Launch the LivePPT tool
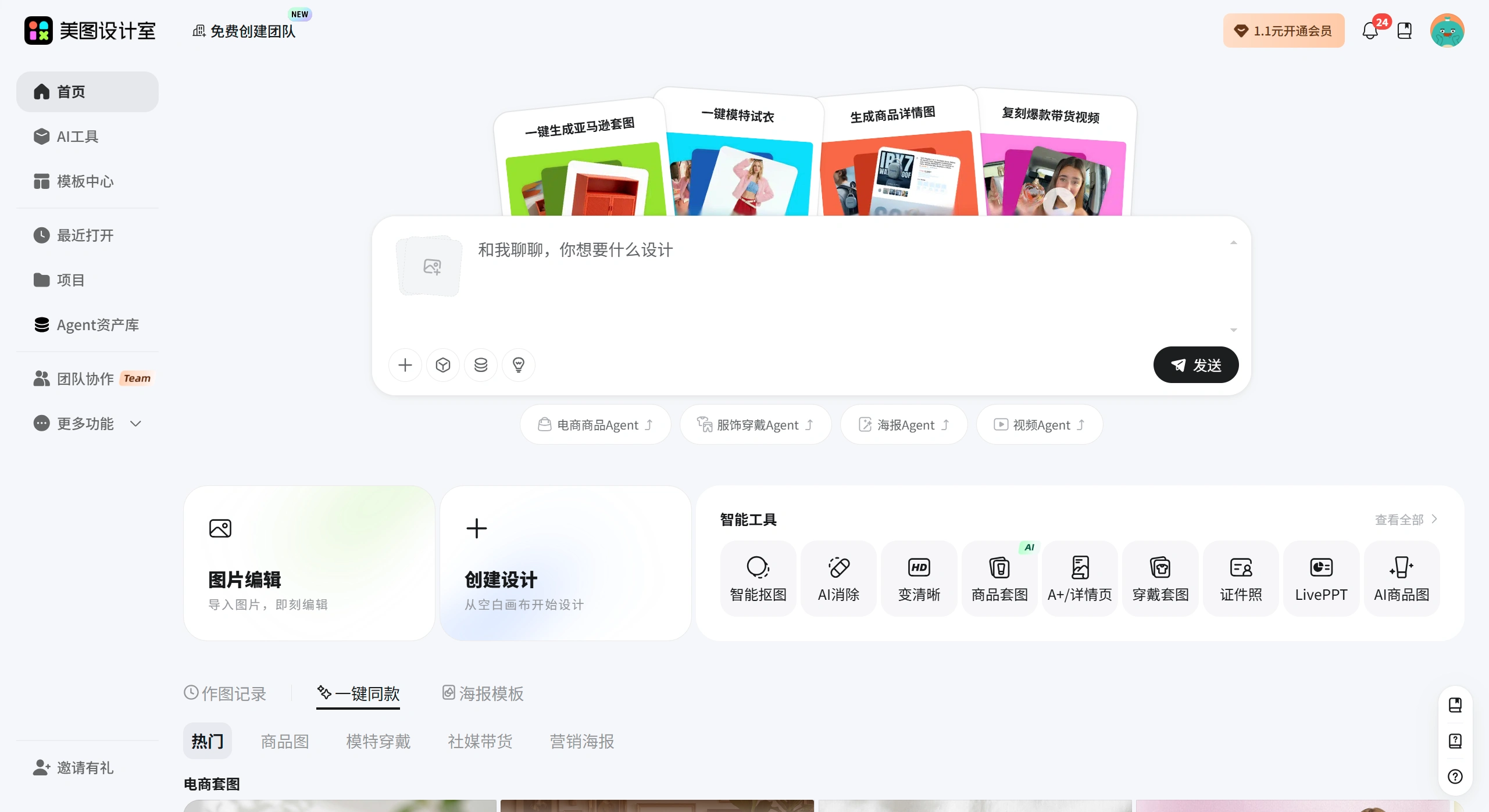Image resolution: width=1489 pixels, height=812 pixels. (x=1320, y=578)
